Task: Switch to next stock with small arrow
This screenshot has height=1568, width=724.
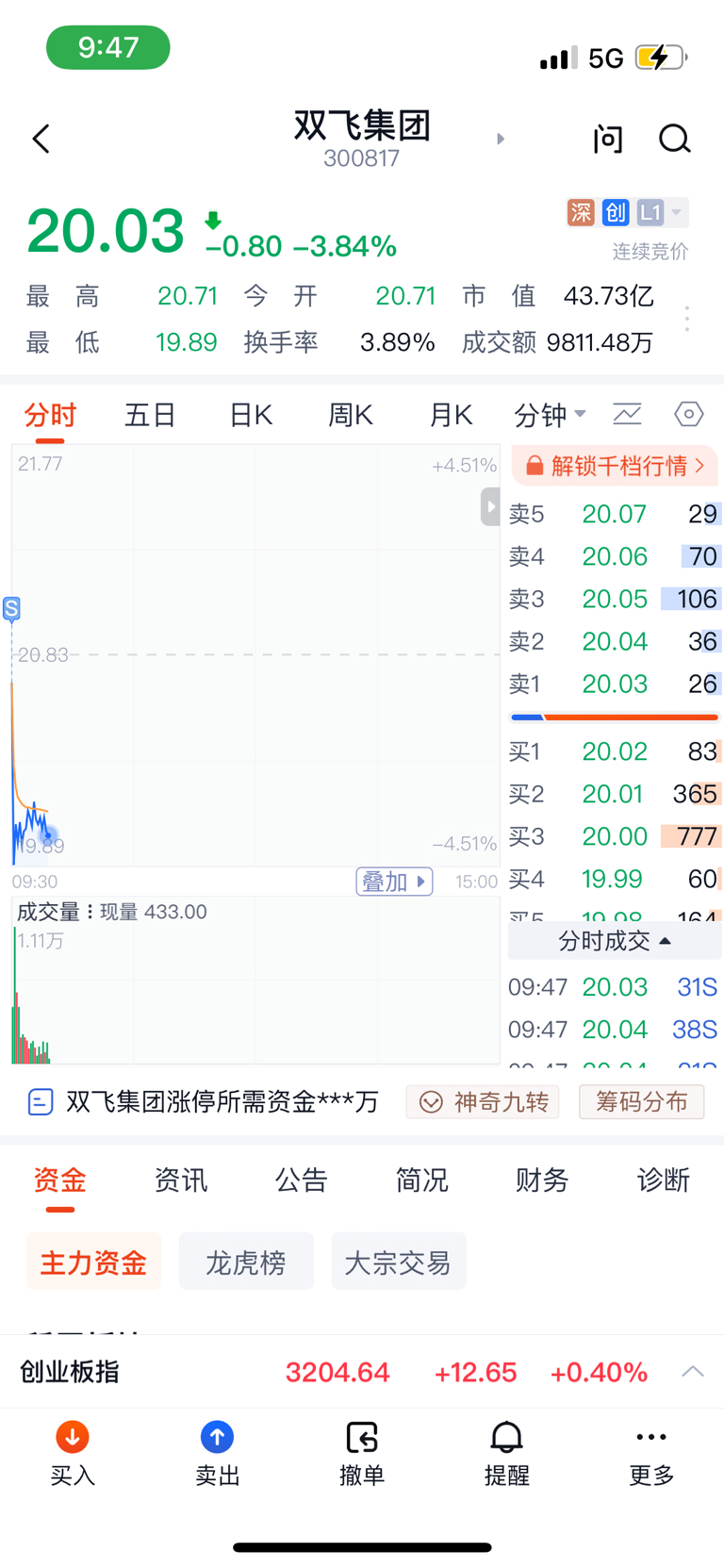Action: point(501,140)
